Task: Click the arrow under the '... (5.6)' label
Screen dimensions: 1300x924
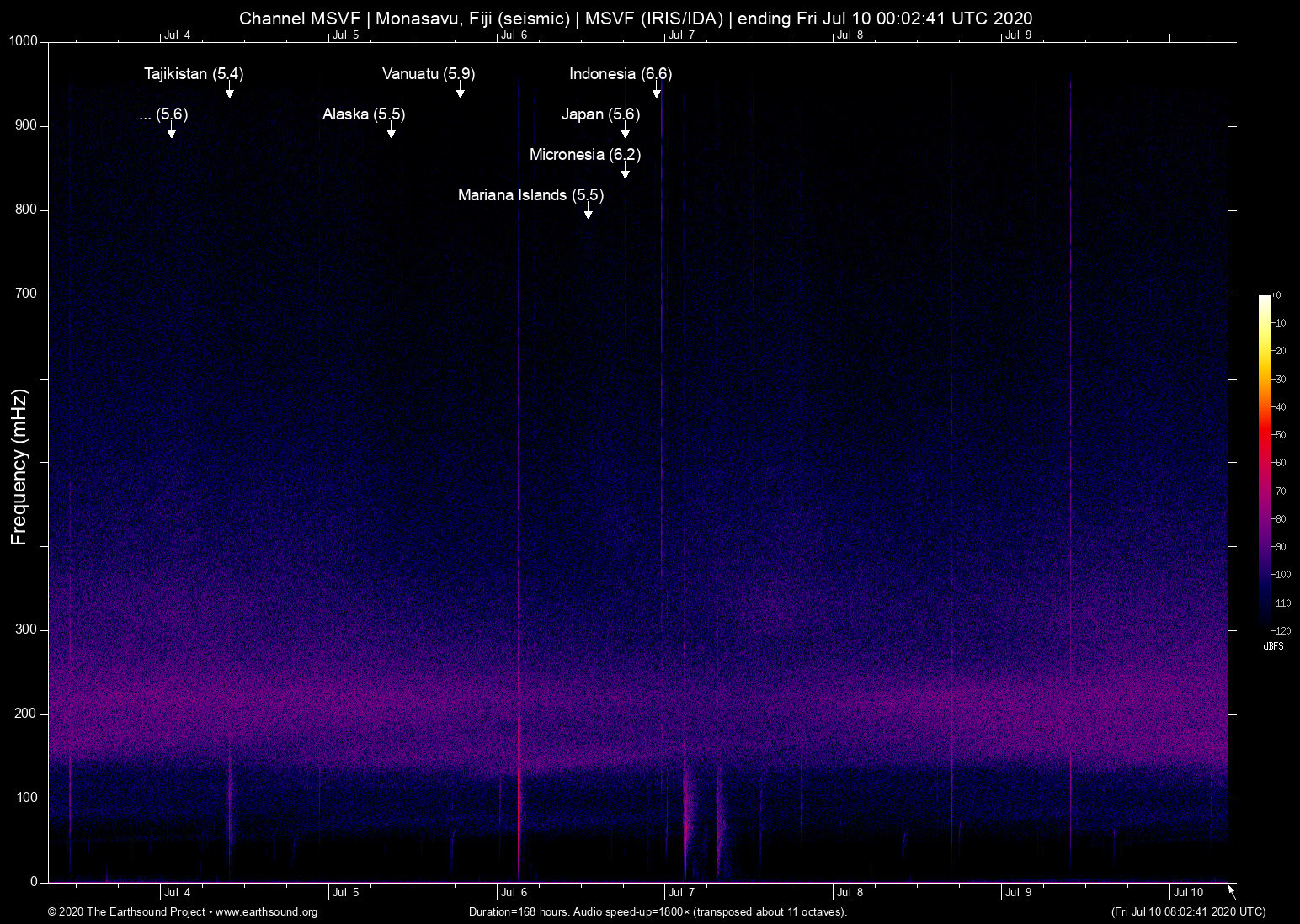Action: point(171,131)
